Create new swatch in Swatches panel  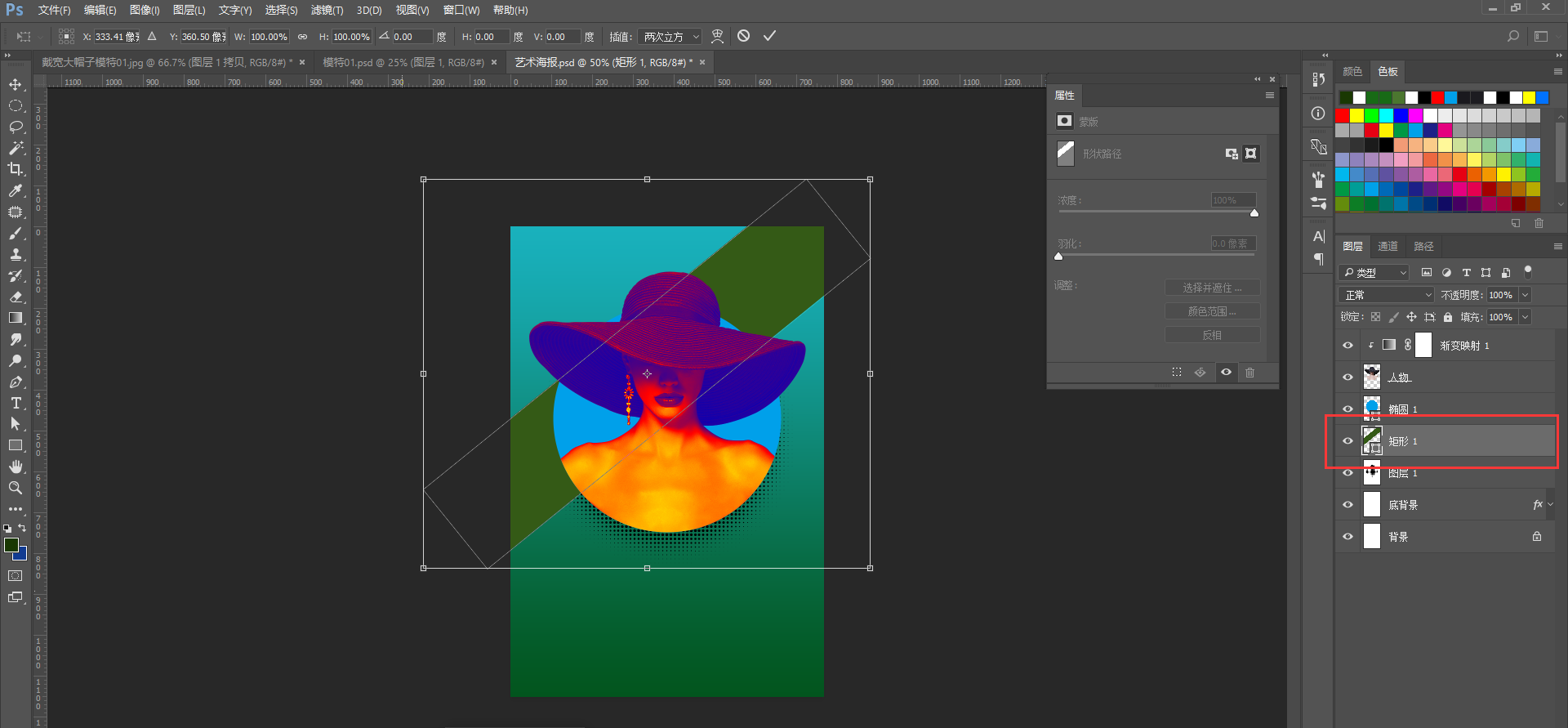tap(1516, 223)
